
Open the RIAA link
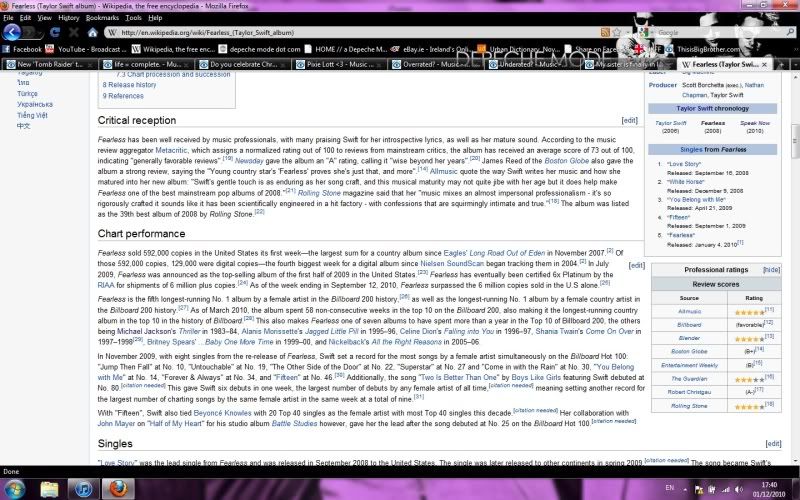106,285
